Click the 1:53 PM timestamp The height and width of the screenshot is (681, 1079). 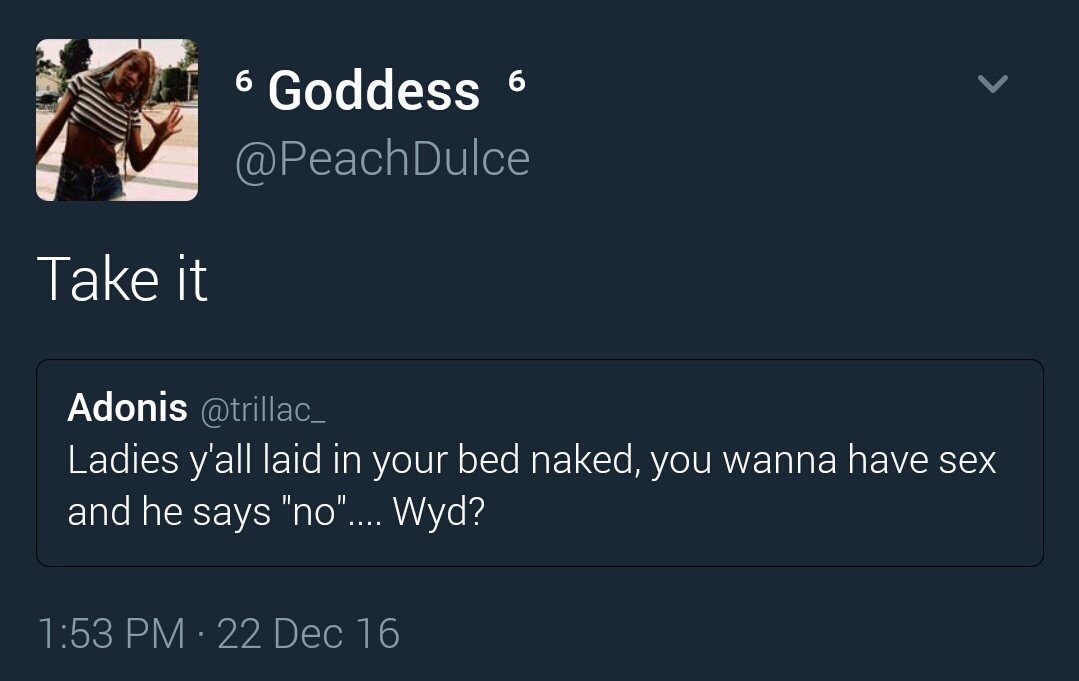pyautogui.click(x=111, y=633)
